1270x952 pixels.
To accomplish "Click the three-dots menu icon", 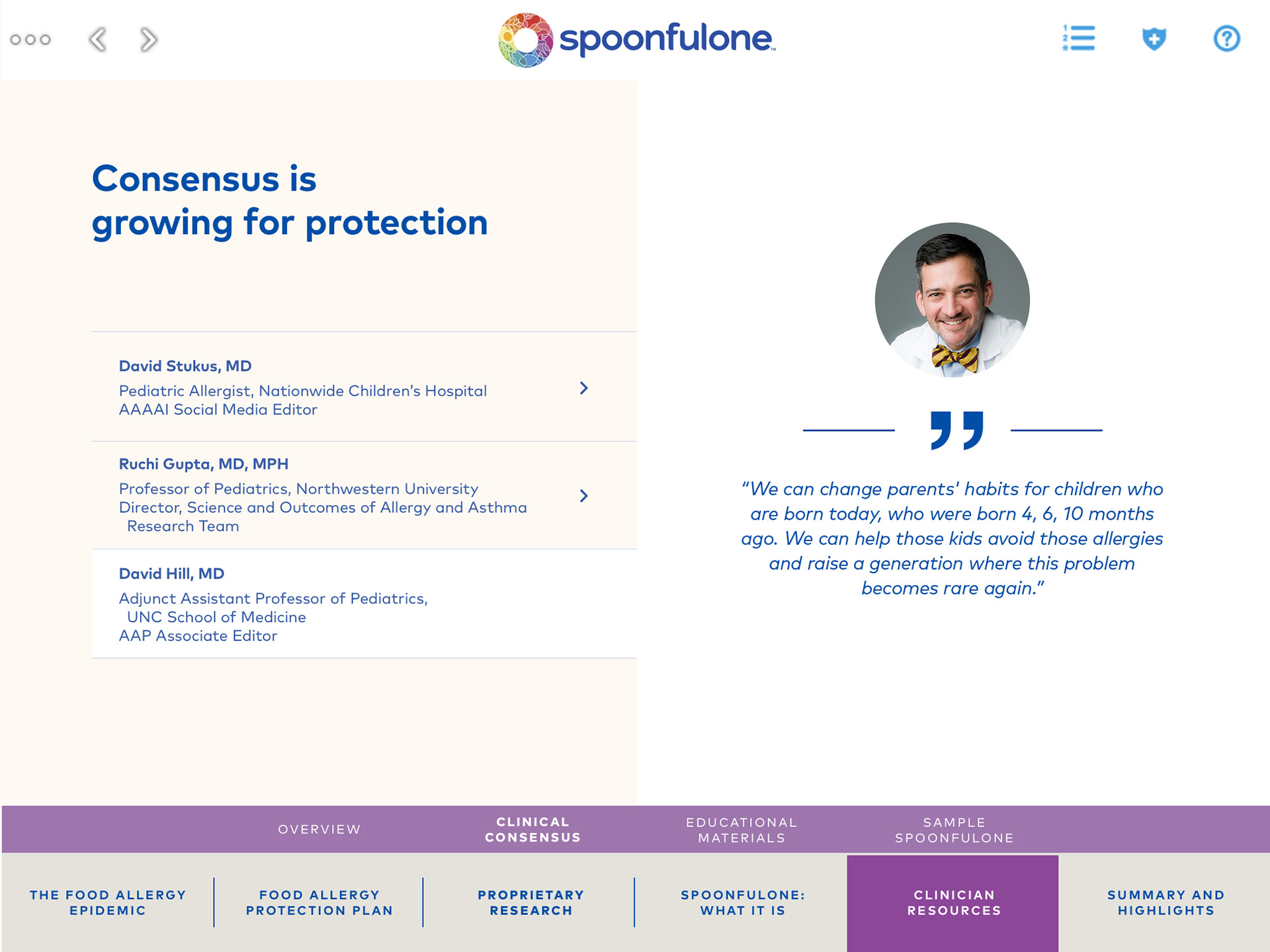I will click(x=30, y=40).
